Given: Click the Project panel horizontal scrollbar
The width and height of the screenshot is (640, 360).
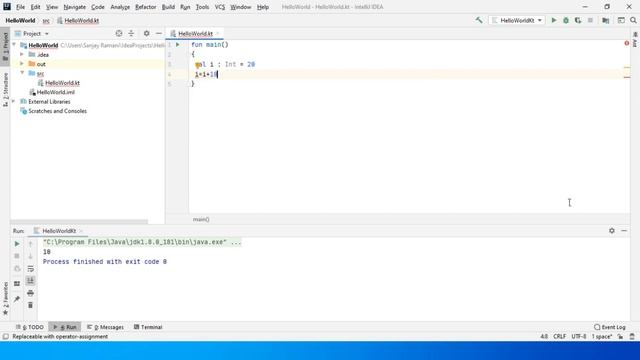Looking at the screenshot, I should point(79,222).
